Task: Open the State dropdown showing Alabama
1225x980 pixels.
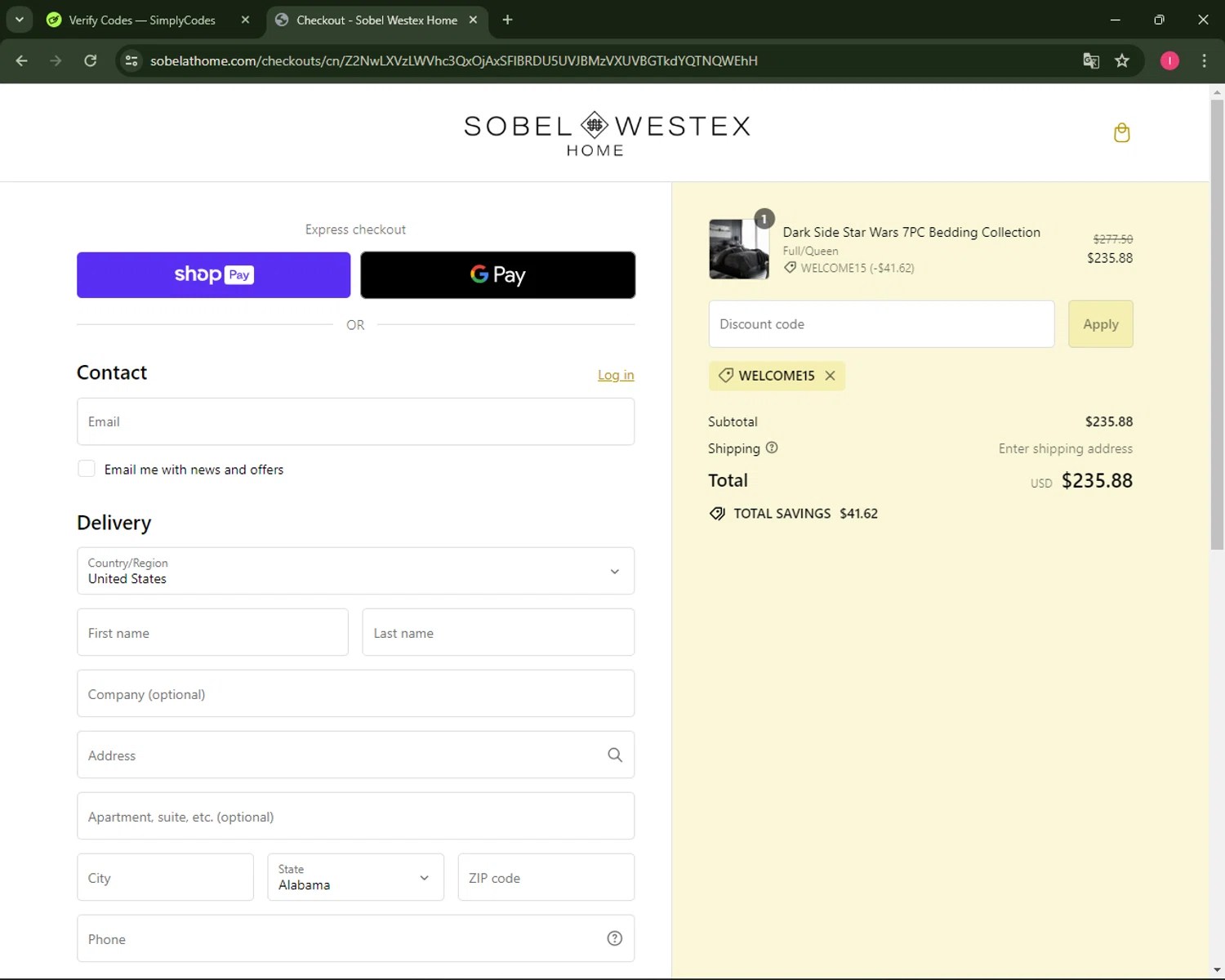Action: pyautogui.click(x=355, y=877)
